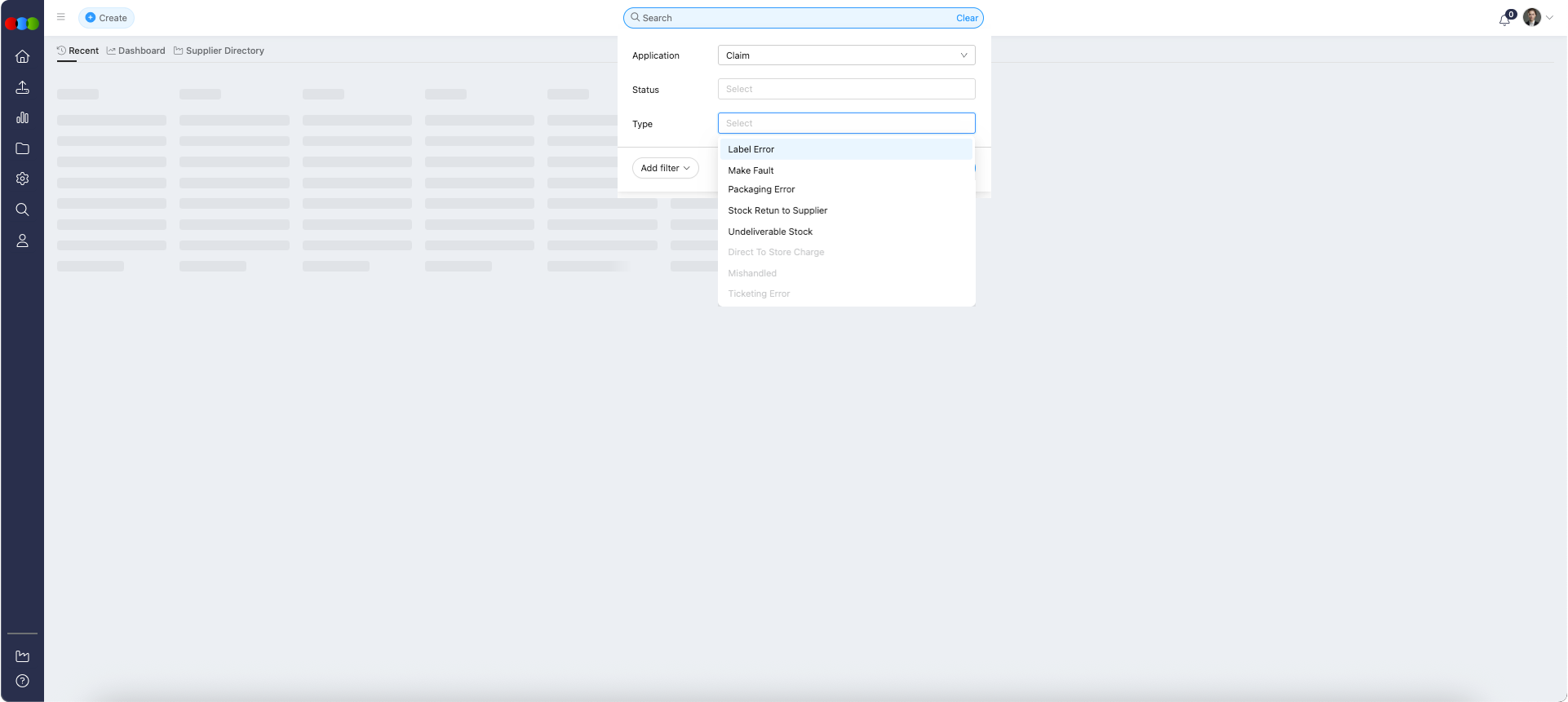Click the magnifier search sidebar icon

click(x=22, y=210)
